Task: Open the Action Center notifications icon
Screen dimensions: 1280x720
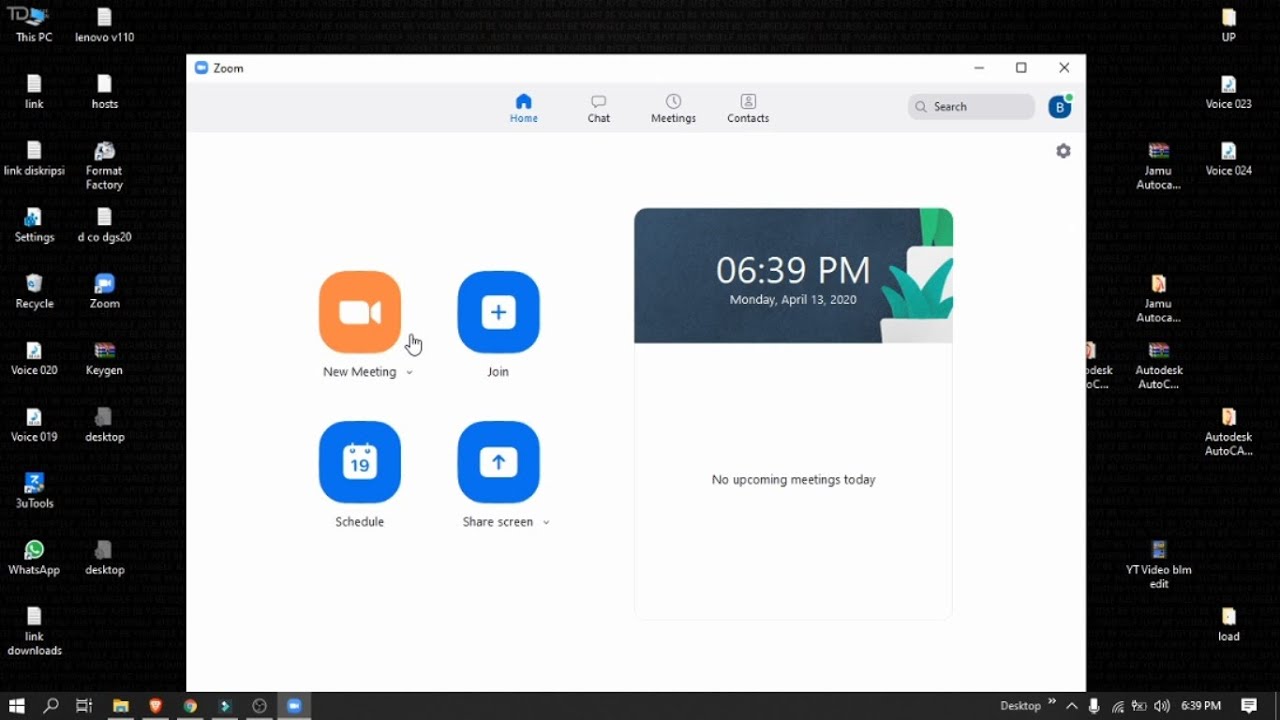Action: tap(1249, 706)
